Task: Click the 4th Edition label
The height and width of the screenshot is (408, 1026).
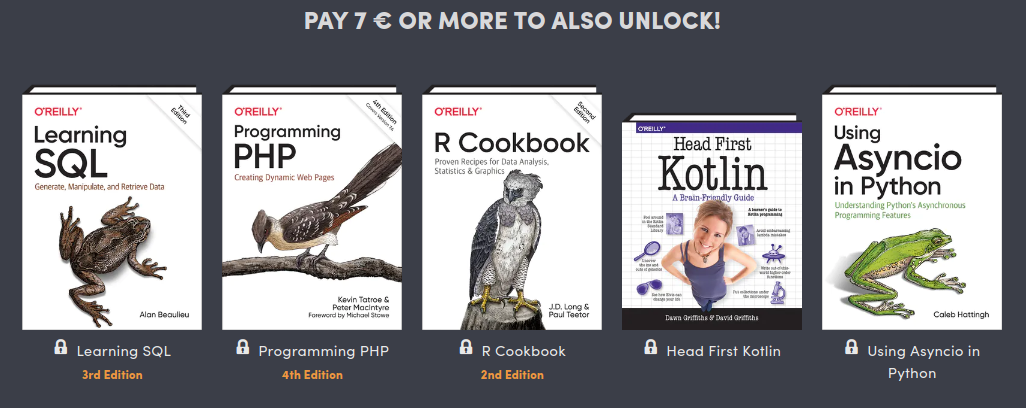Action: (x=312, y=375)
